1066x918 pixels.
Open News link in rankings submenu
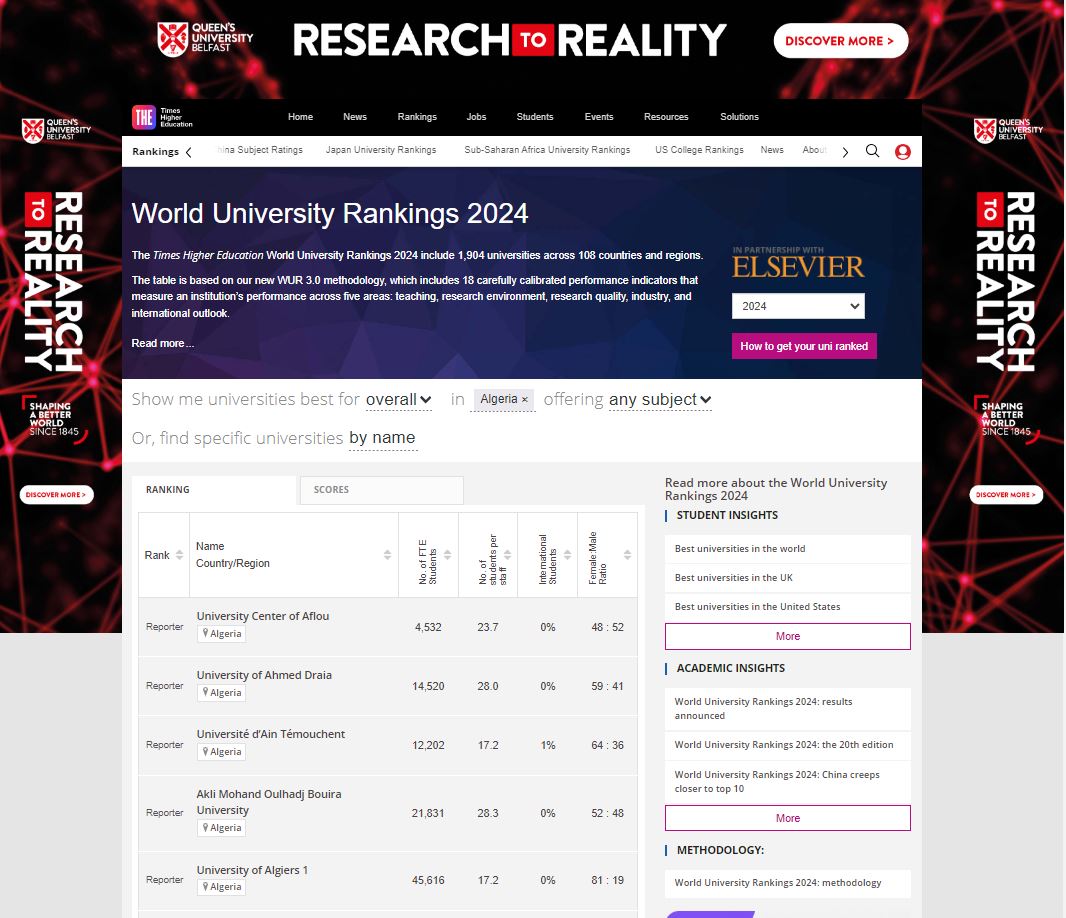[772, 150]
